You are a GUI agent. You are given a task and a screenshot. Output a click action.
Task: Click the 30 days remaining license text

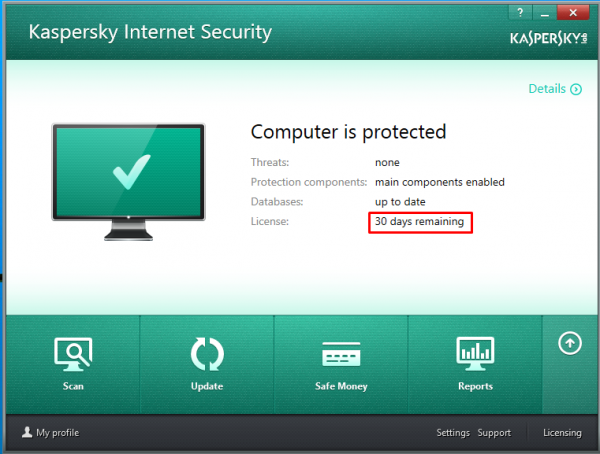point(419,221)
